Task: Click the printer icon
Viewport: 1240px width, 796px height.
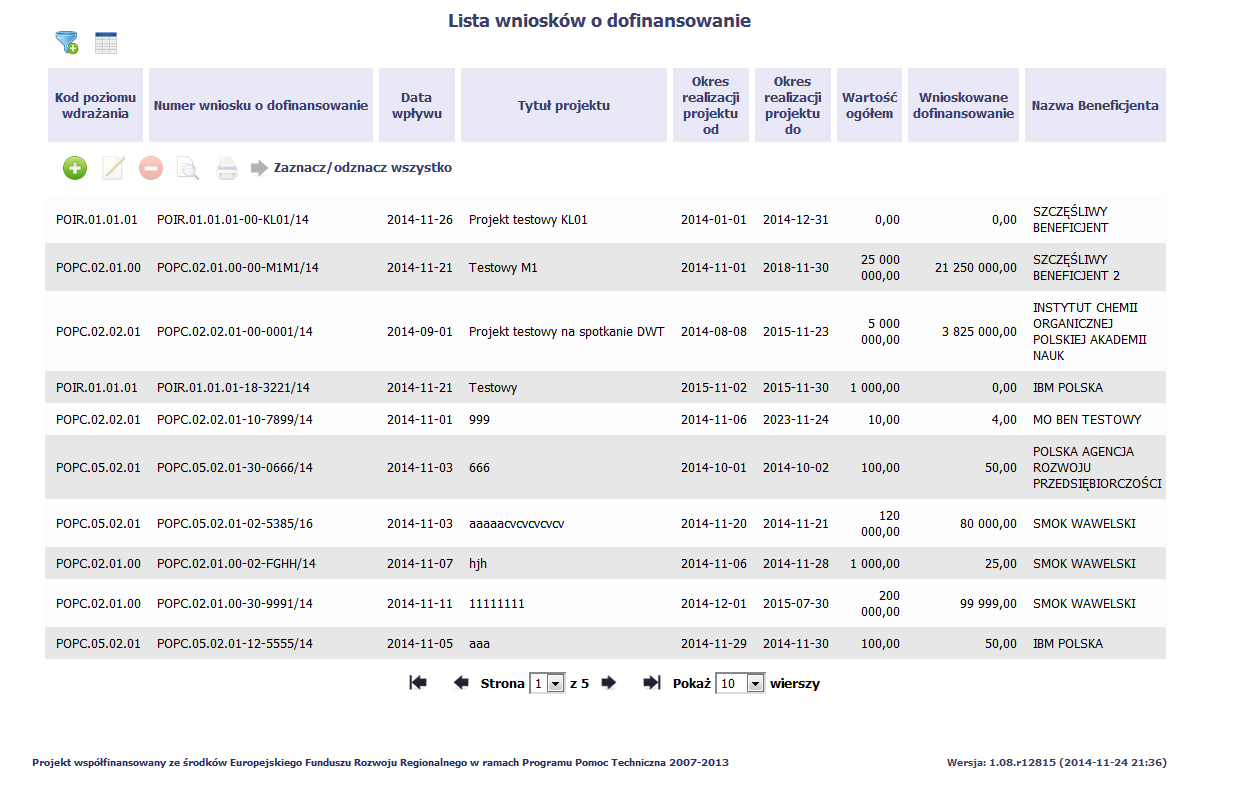Action: pyautogui.click(x=227, y=168)
